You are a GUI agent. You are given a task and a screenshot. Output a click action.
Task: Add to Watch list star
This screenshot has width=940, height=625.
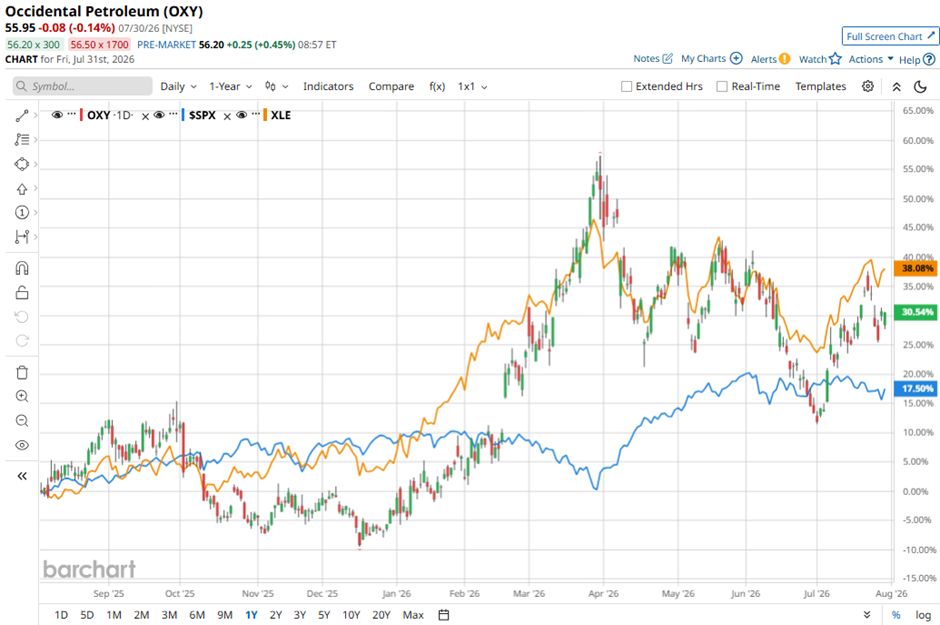point(820,59)
